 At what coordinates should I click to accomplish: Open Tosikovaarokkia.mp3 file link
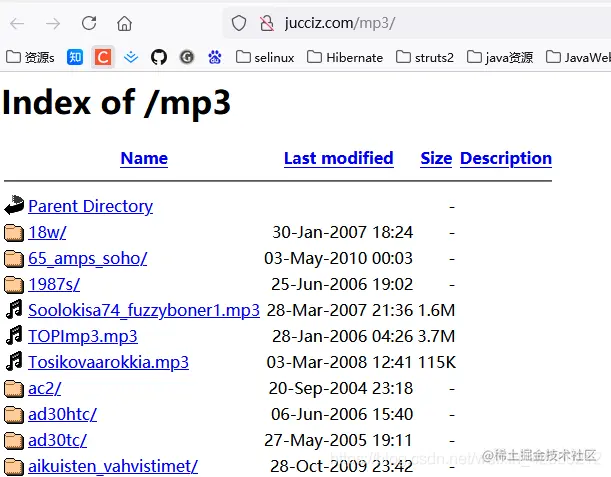click(108, 362)
